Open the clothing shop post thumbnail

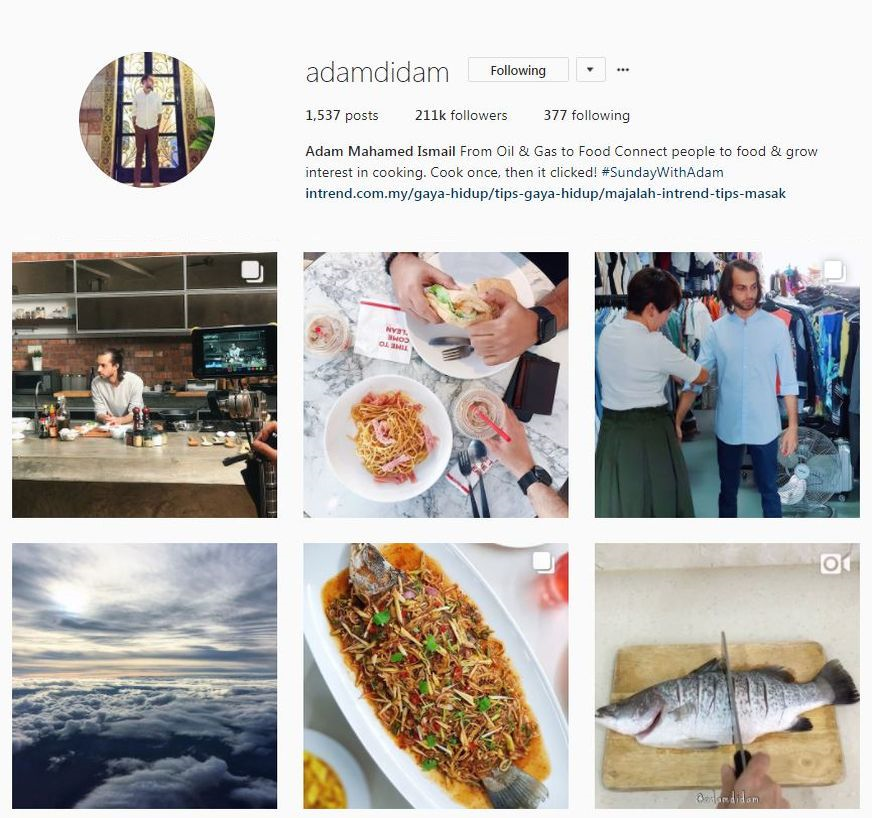(727, 385)
